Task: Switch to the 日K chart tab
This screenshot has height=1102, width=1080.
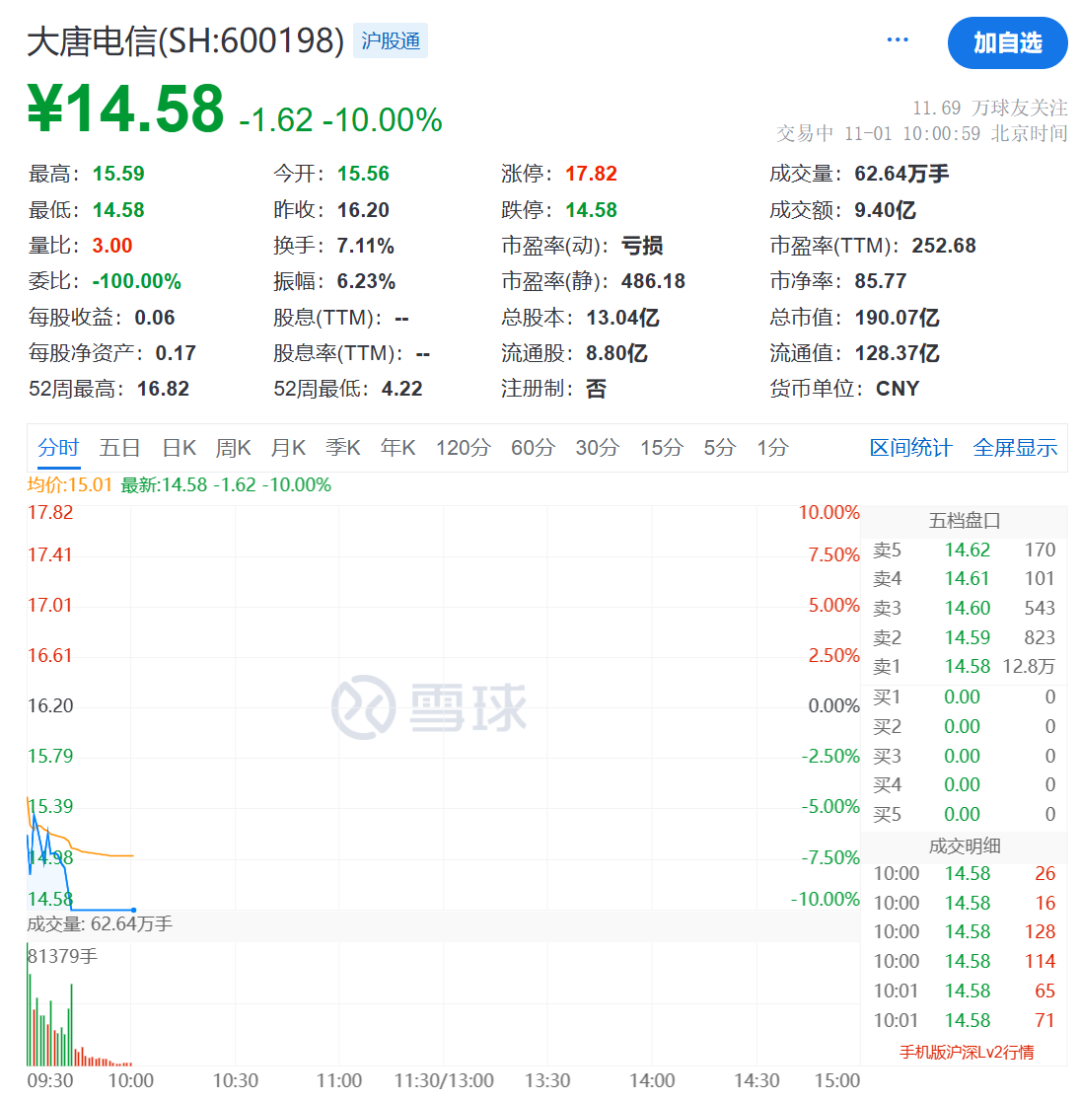Action: 179,447
